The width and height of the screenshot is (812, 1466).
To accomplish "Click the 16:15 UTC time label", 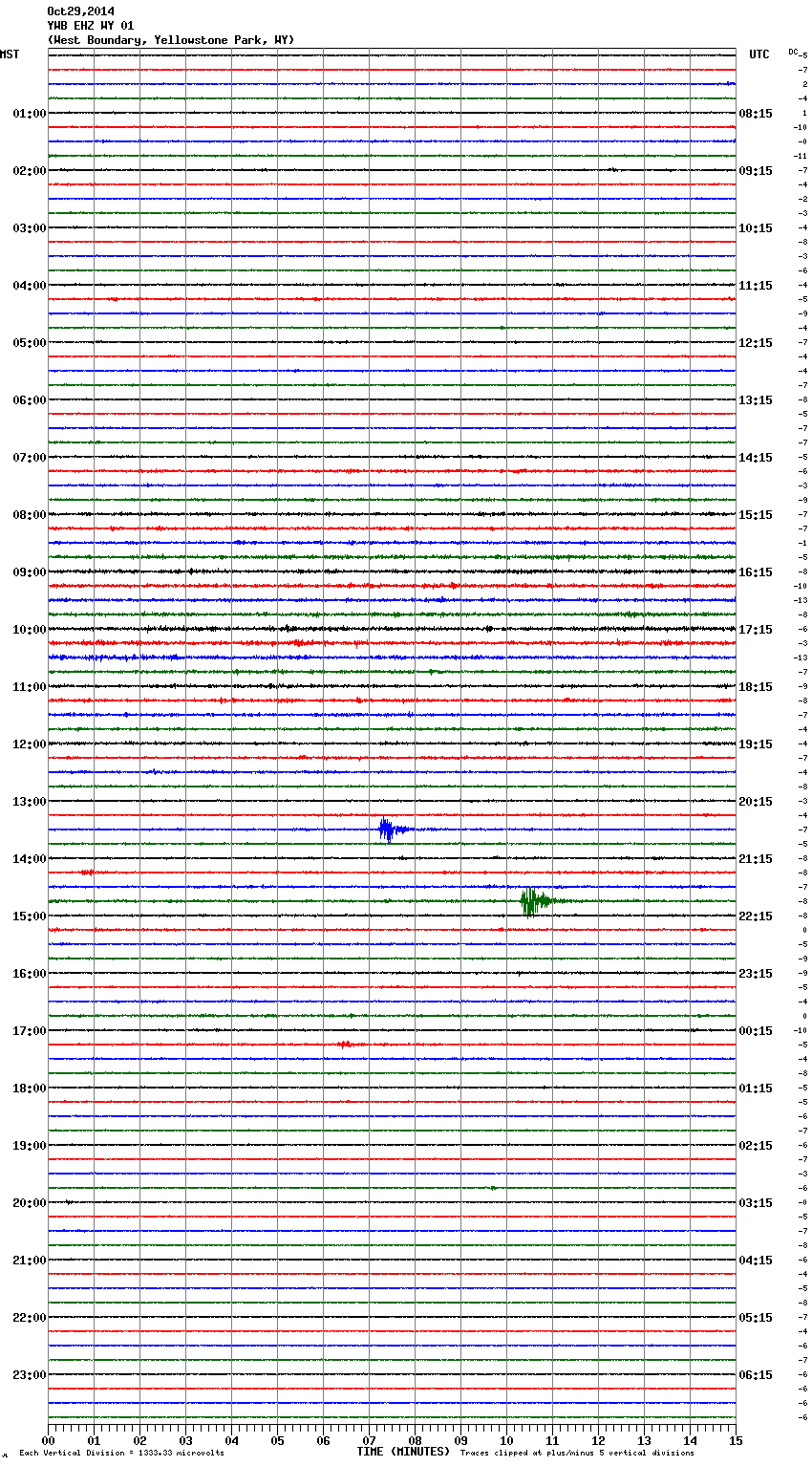I will pos(756,572).
